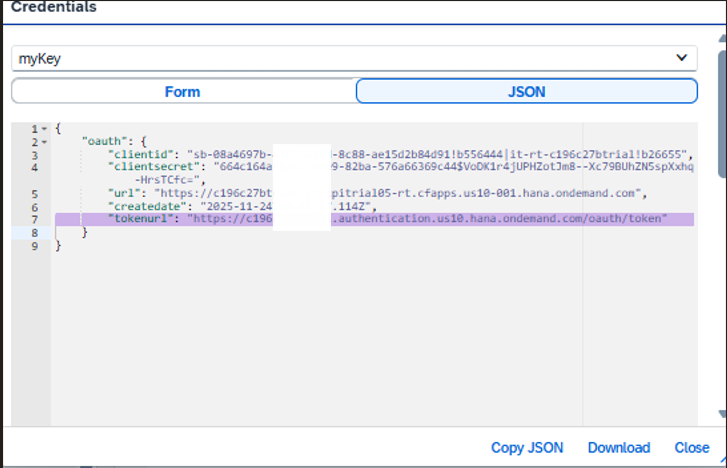Click the Copy JSON button
The image size is (727, 468).
click(x=527, y=448)
